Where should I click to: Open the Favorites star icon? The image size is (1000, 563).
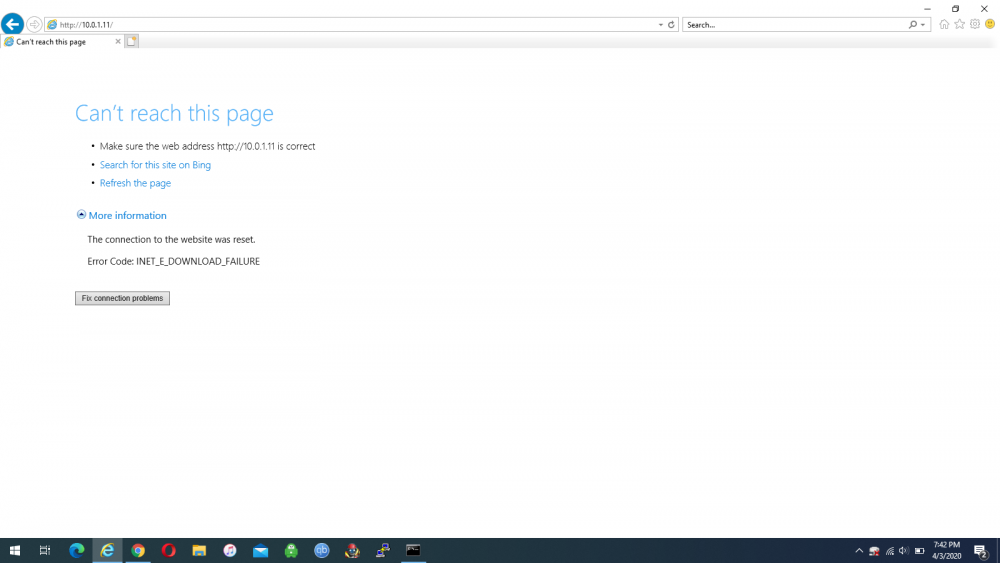coord(959,24)
